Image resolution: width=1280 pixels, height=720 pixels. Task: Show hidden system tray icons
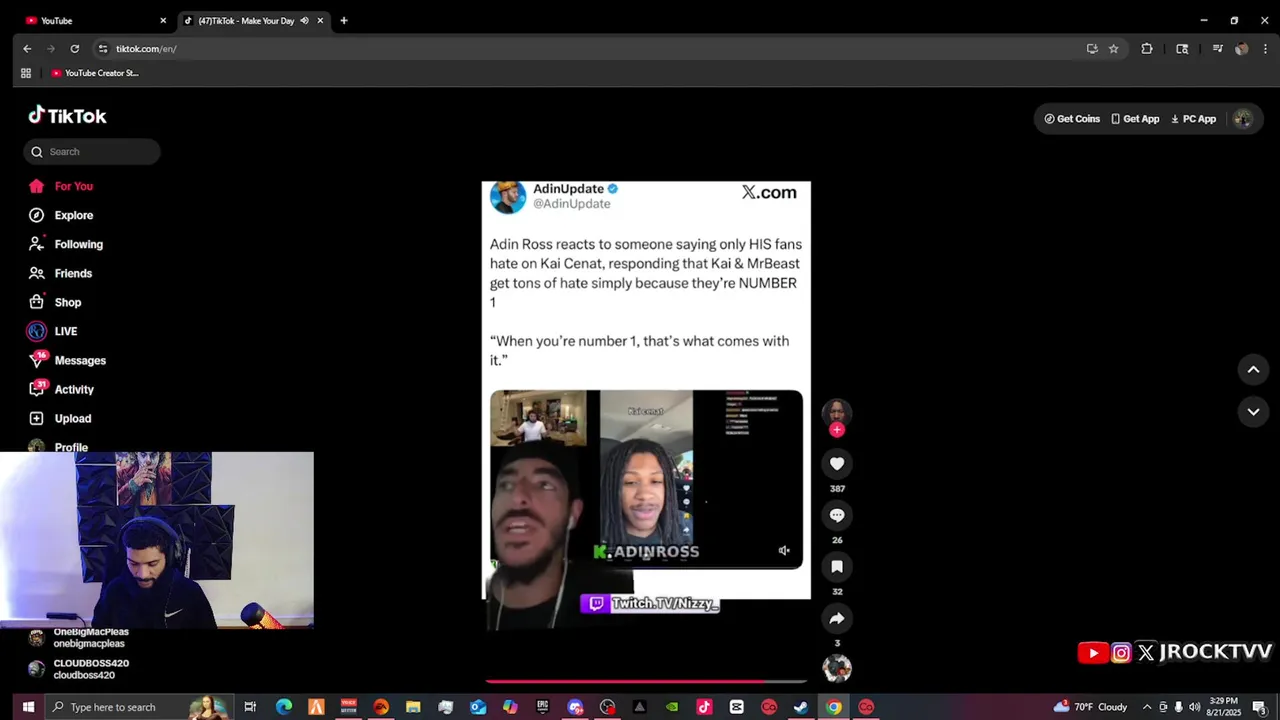1146,707
